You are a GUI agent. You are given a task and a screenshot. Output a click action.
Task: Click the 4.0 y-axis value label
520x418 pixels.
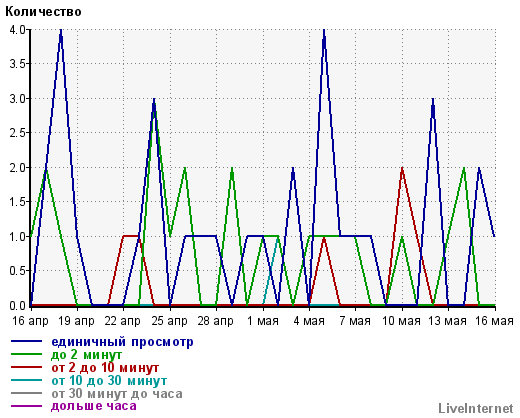[x=17, y=30]
